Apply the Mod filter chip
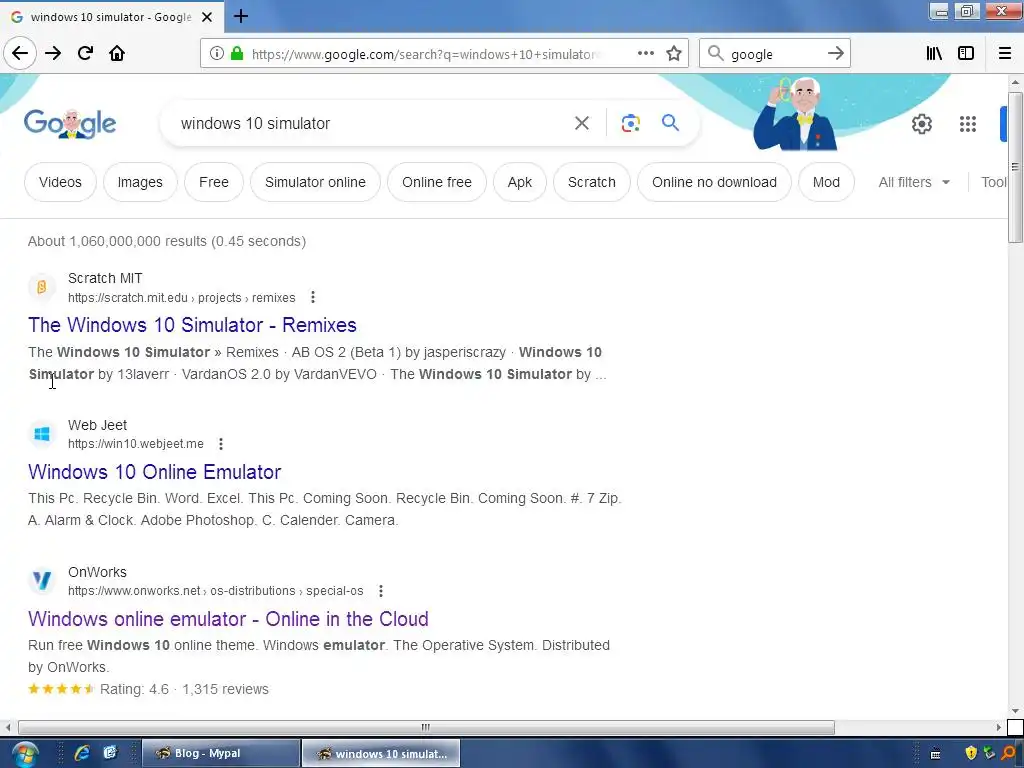 point(826,182)
